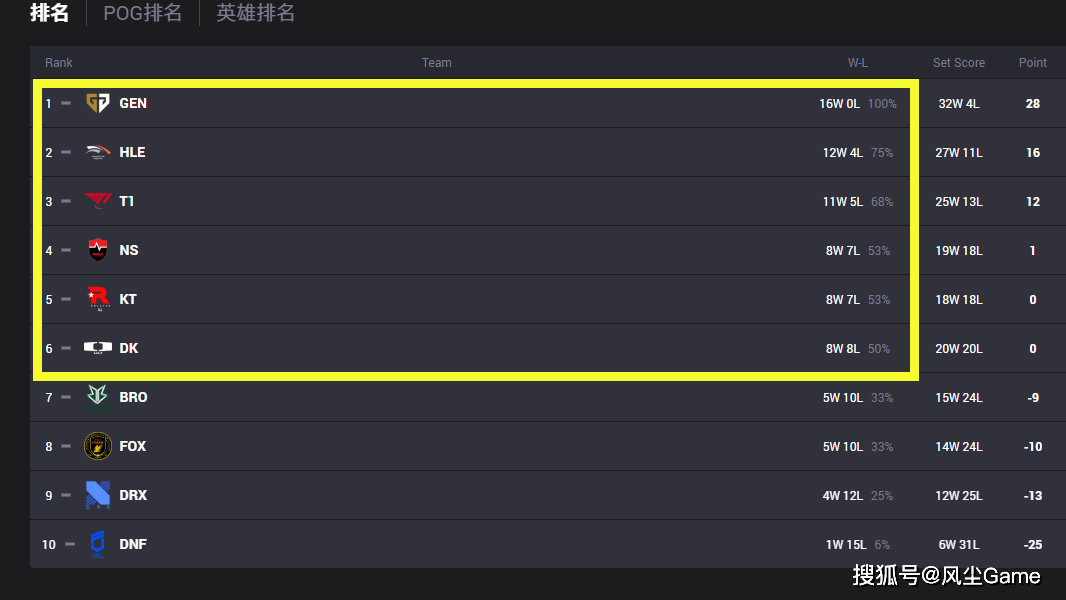Click the DRX blue logo icon
This screenshot has height=600, width=1066.
[98, 495]
